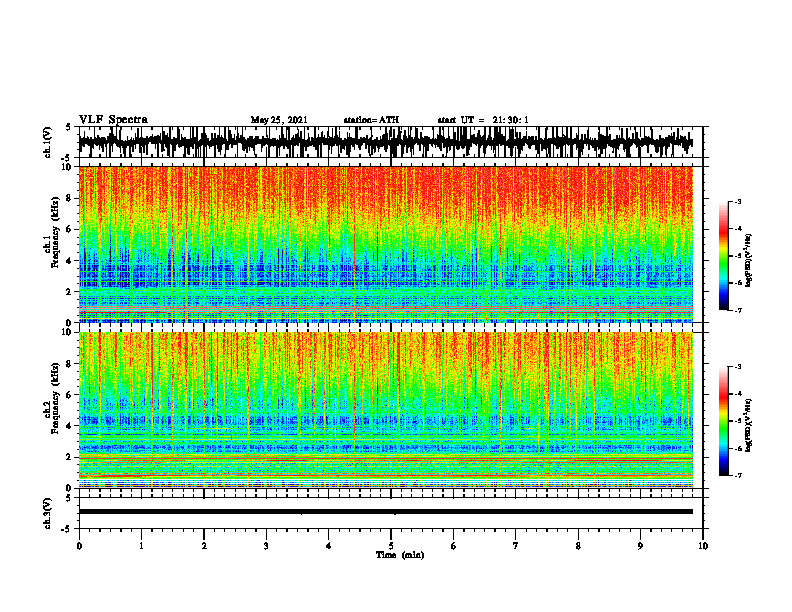Click the "station= ATH" header label
This screenshot has width=792, height=612.
click(371, 120)
